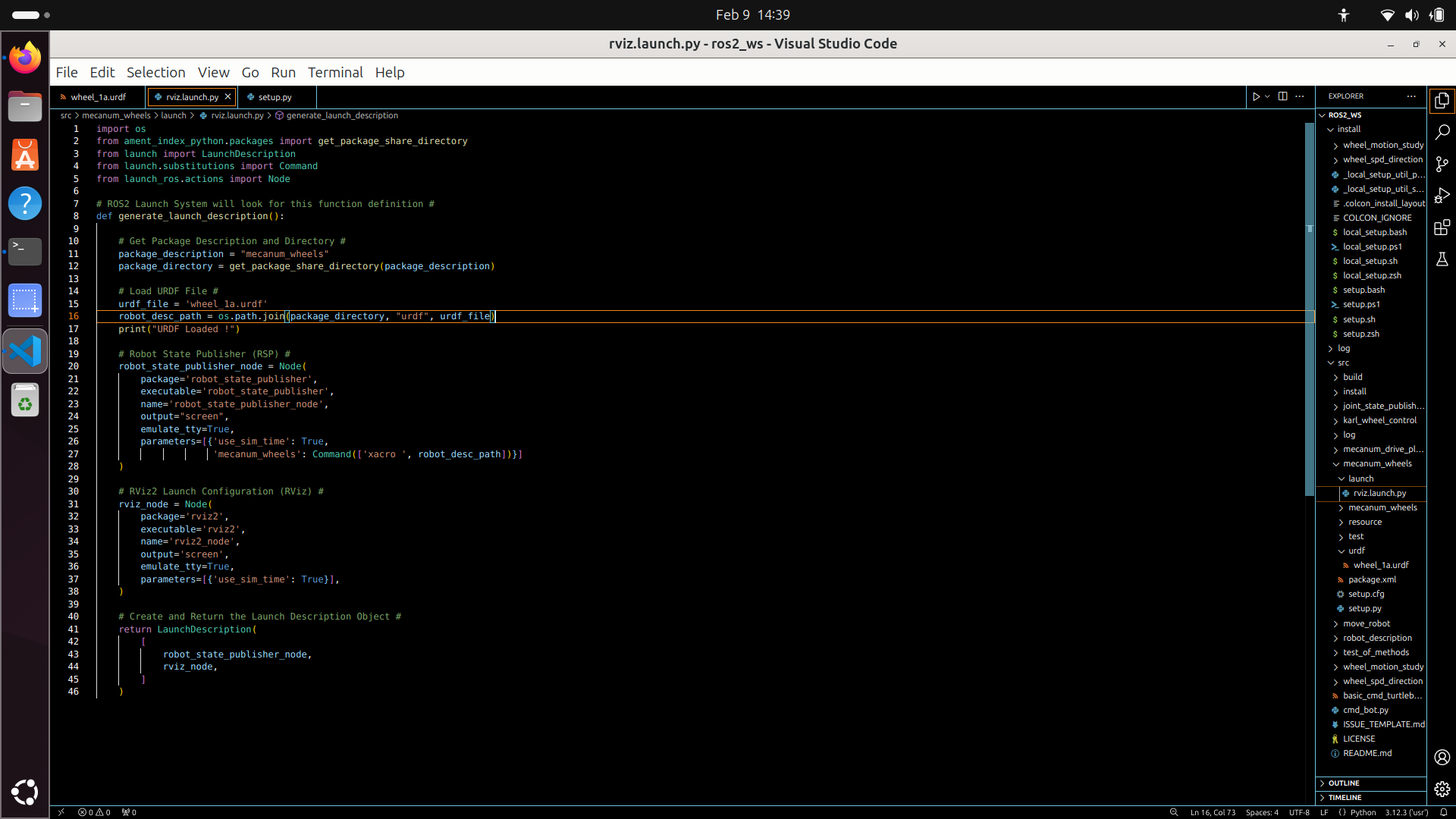Open the View menu
The height and width of the screenshot is (819, 1456).
pyautogui.click(x=214, y=72)
